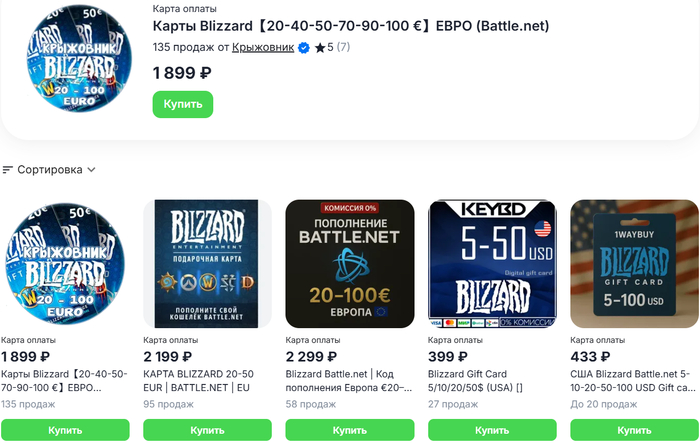Click the top green Купить button

[x=183, y=104]
